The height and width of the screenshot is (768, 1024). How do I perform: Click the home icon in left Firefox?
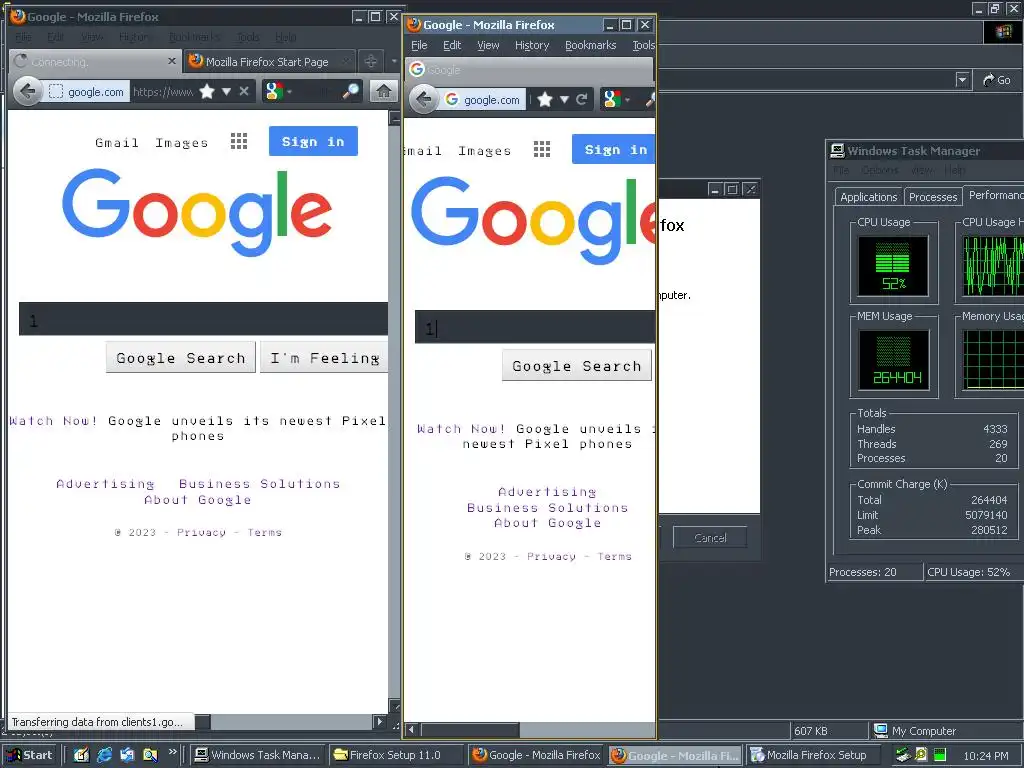coord(383,91)
